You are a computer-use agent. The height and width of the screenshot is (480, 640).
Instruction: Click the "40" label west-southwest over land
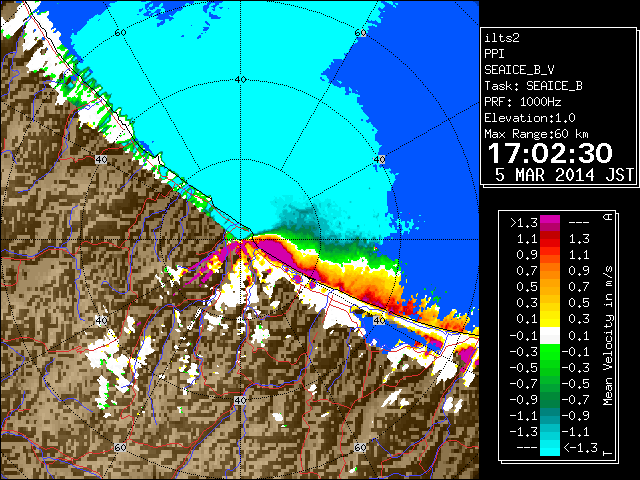click(x=101, y=320)
